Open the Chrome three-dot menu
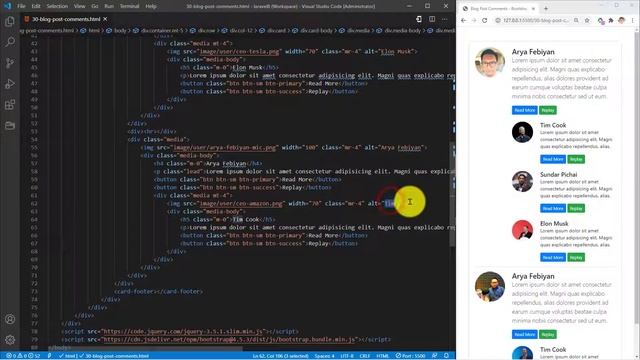 (x=633, y=20)
